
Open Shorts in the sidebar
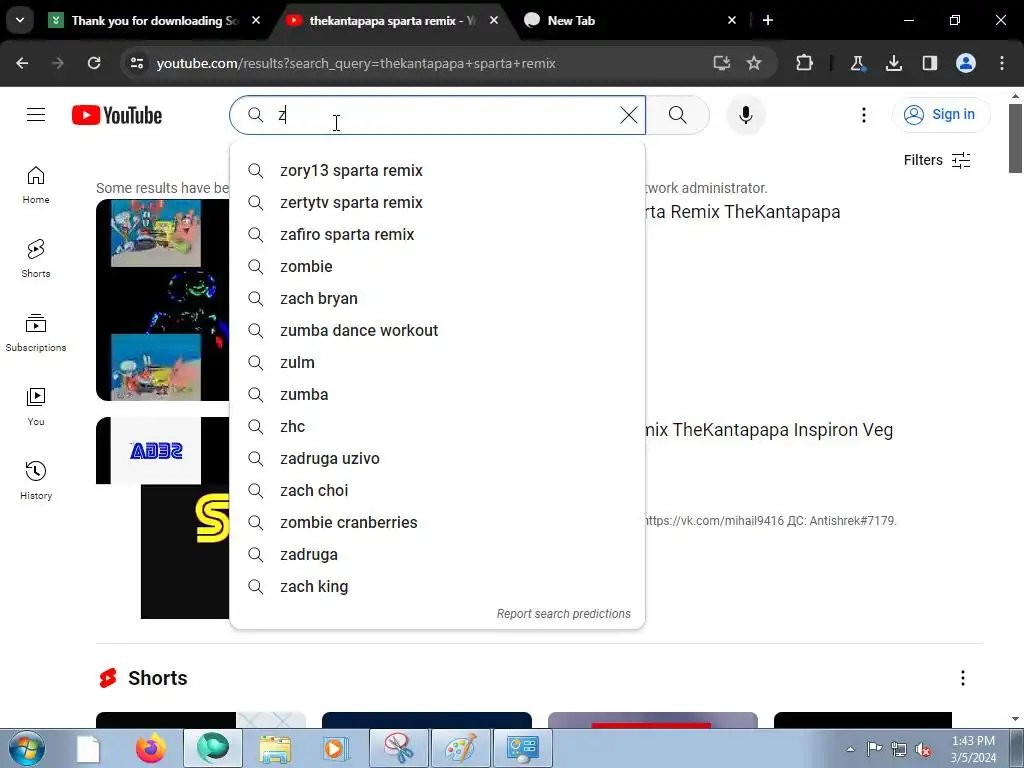click(36, 259)
